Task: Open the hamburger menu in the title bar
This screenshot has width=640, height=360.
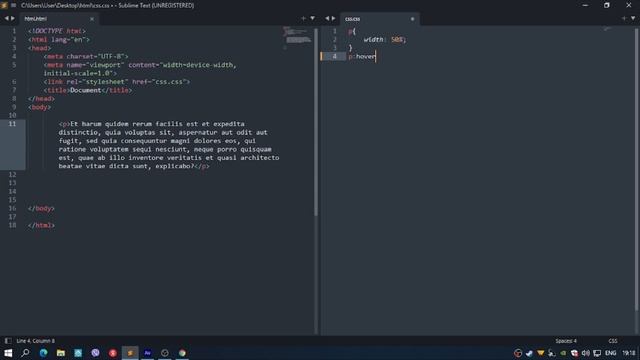Action: [x=13, y=5]
